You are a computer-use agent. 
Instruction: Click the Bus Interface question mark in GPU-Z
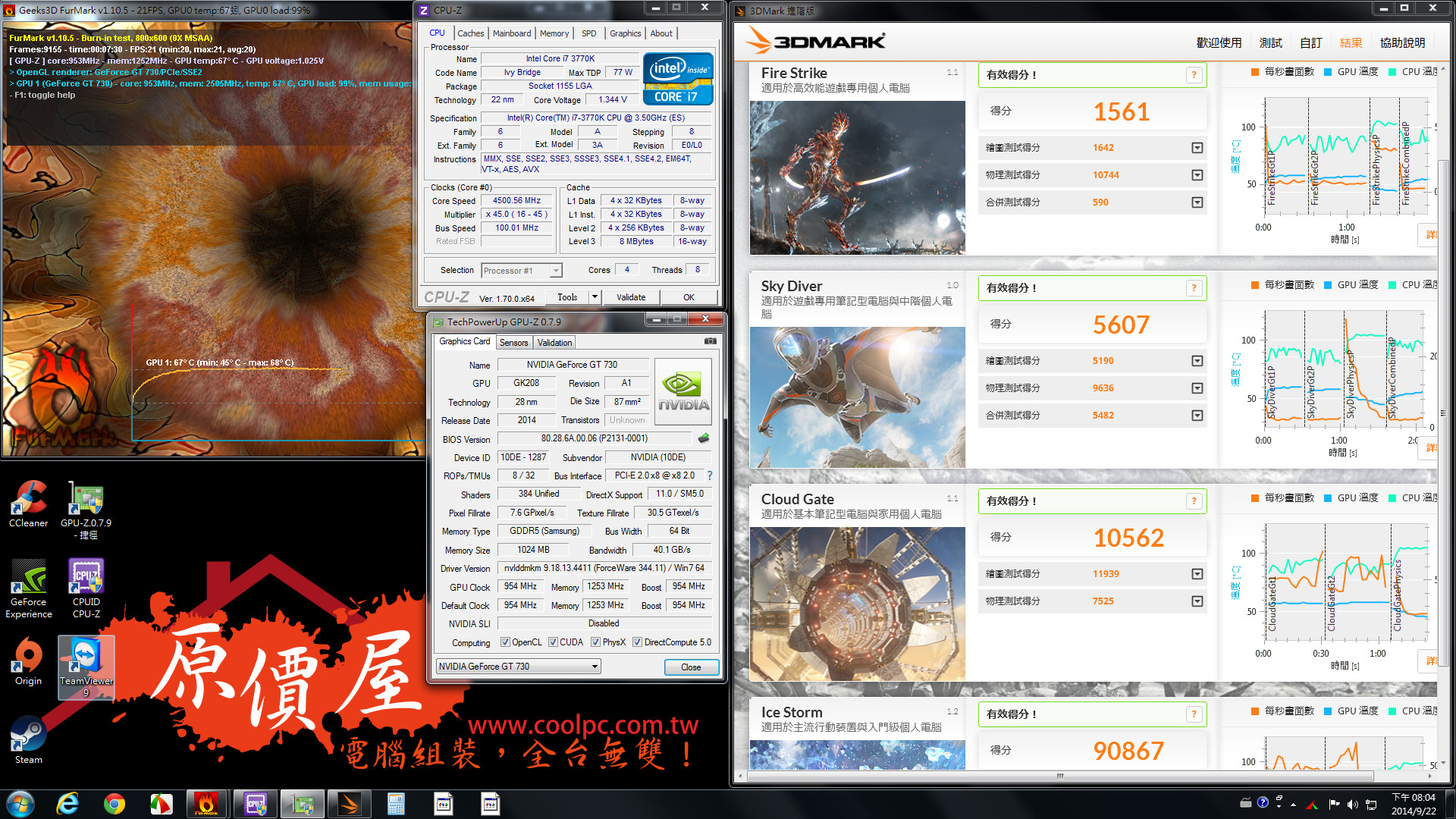(x=710, y=475)
